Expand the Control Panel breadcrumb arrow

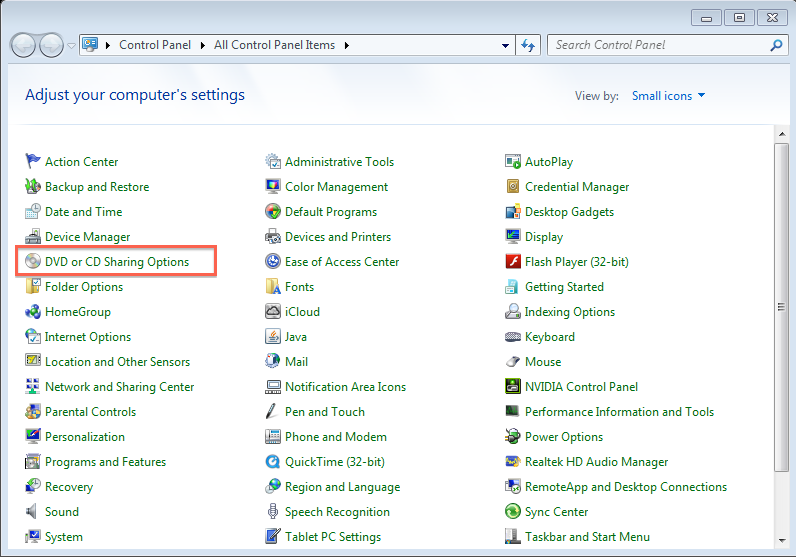click(x=203, y=45)
